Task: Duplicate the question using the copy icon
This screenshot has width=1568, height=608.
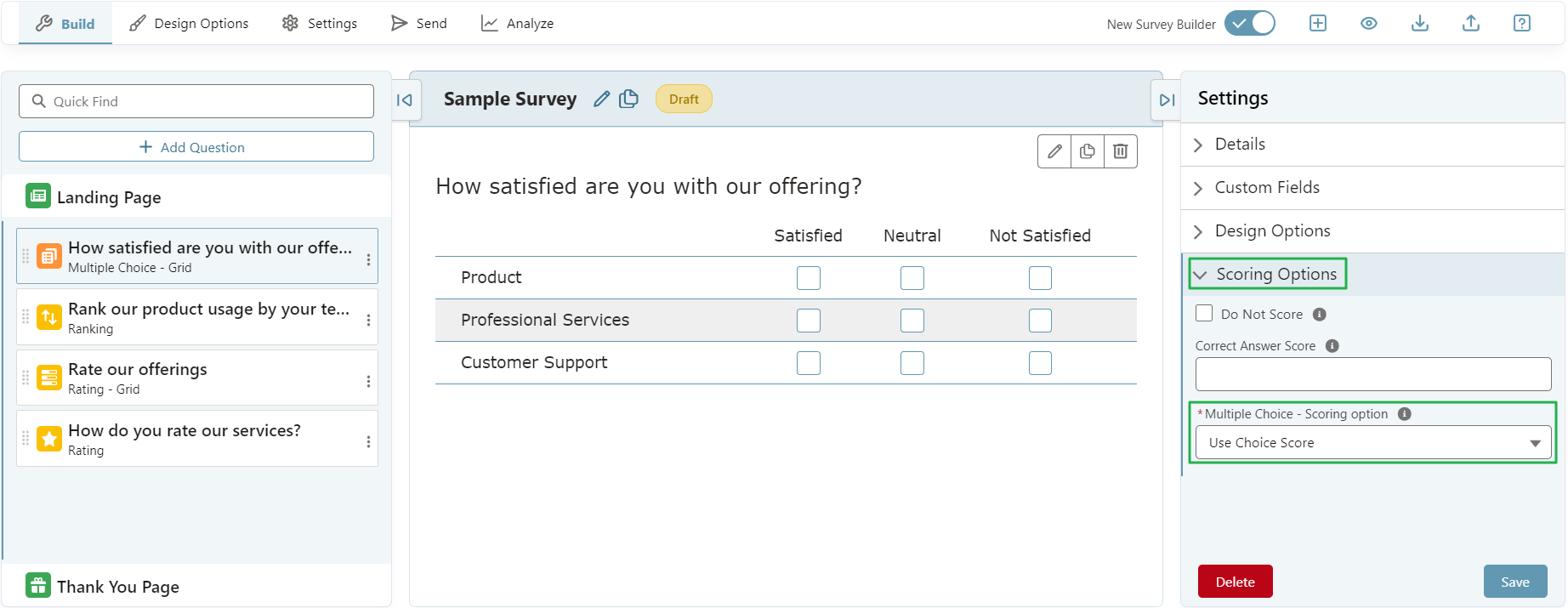Action: (x=1088, y=151)
